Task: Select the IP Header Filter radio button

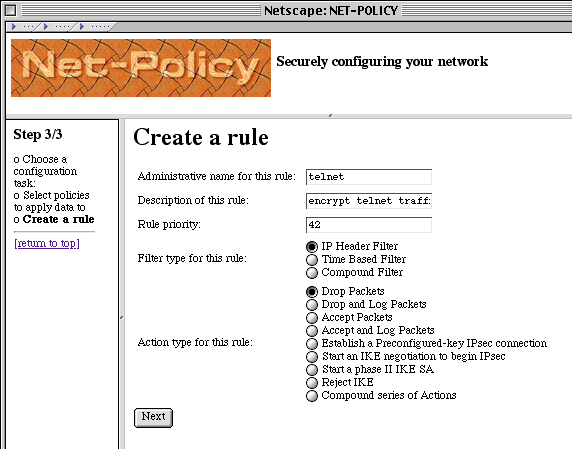Action: coord(312,247)
